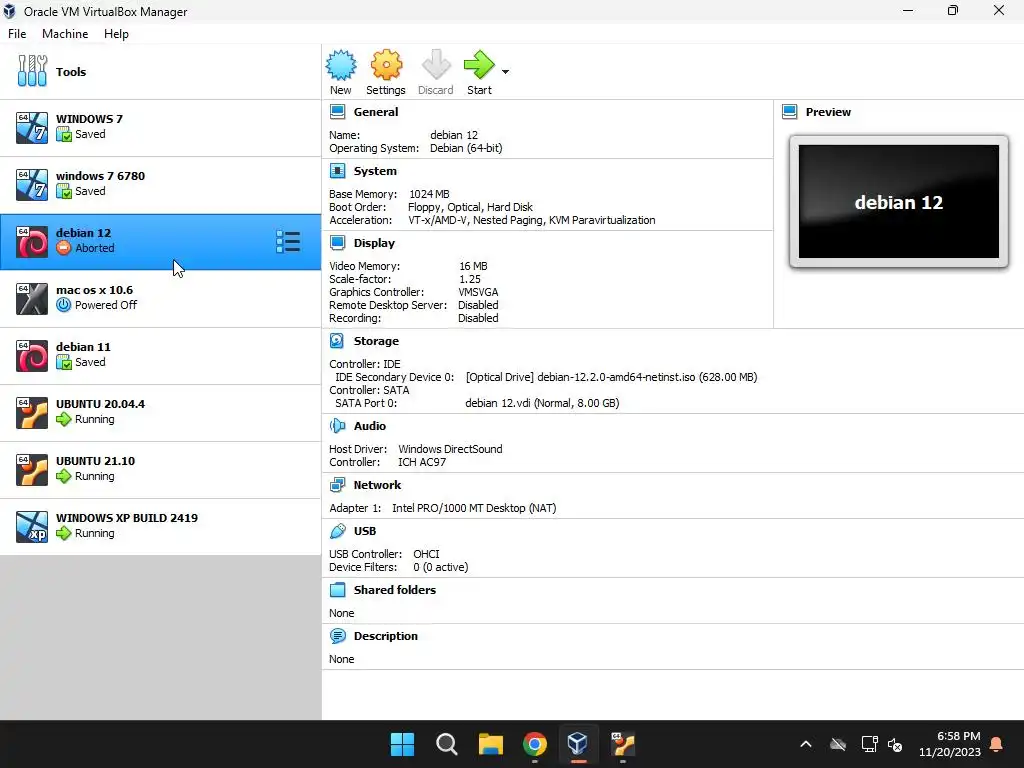Image resolution: width=1024 pixels, height=768 pixels.
Task: Open the Machine menu
Action: (x=65, y=34)
